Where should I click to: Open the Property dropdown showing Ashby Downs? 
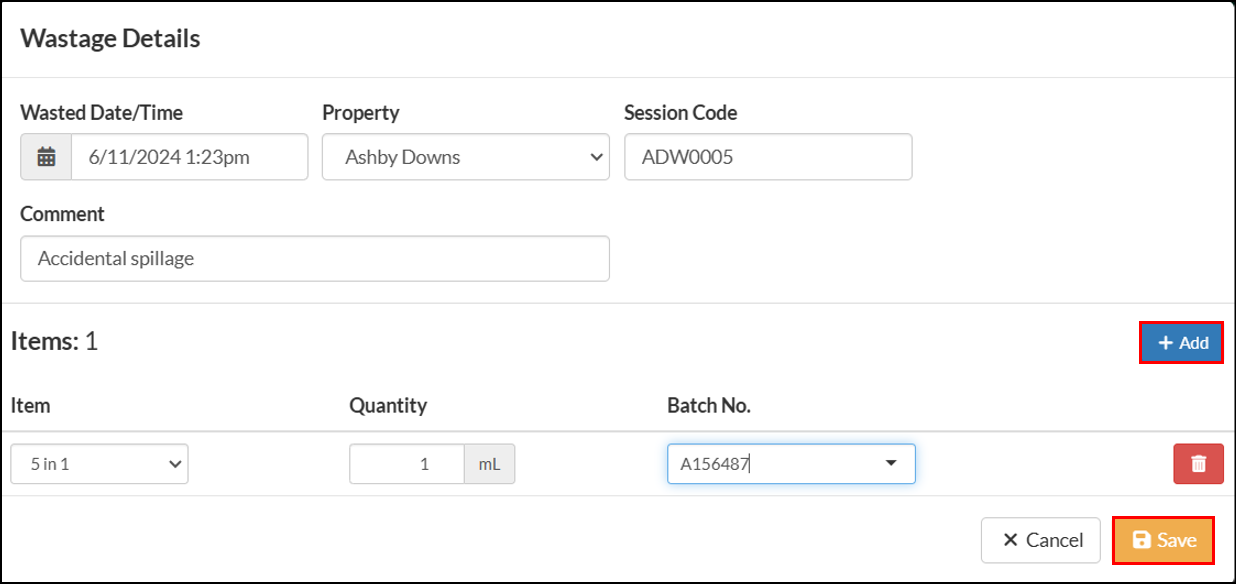point(466,157)
